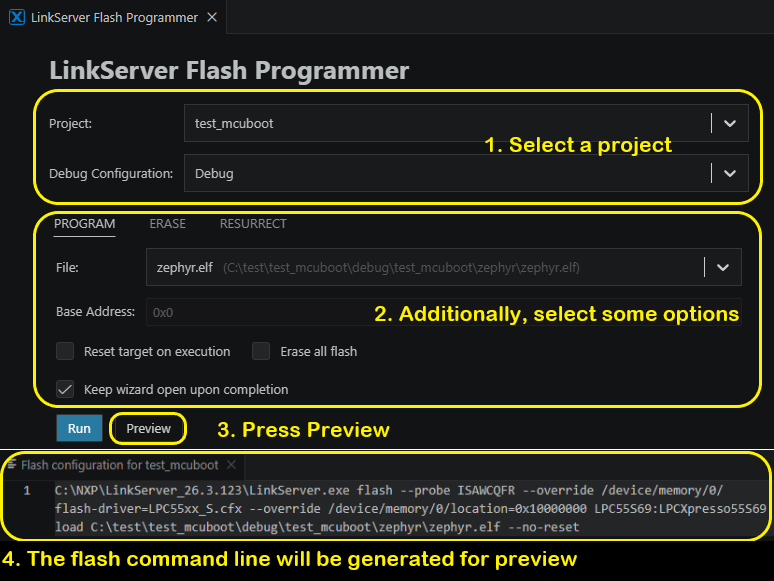Uncheck Keep wizard open upon completion

[65, 389]
